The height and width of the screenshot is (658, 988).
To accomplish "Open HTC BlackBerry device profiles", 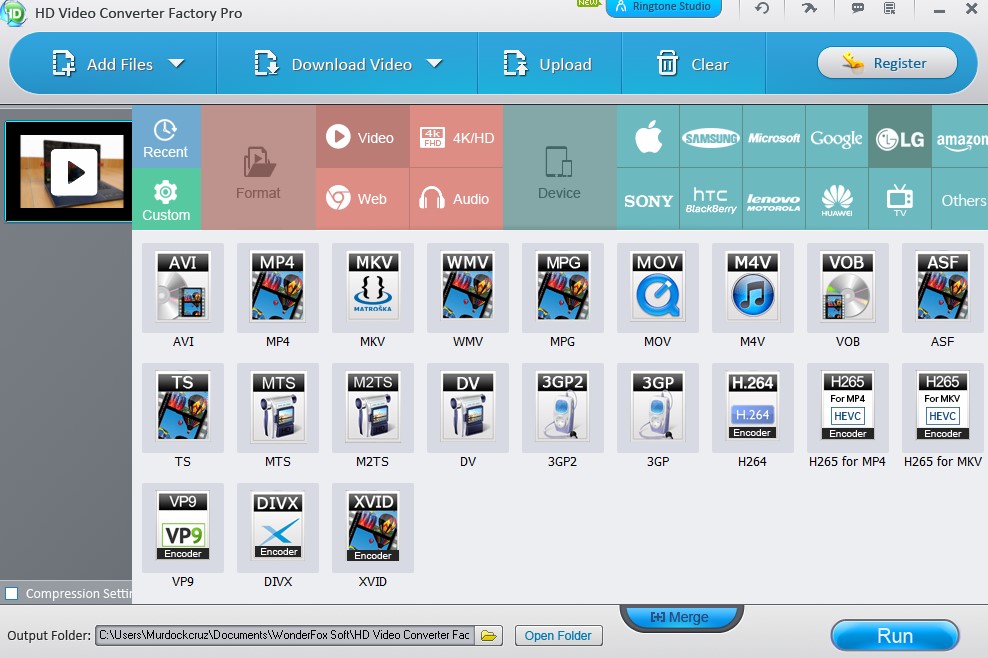I will (711, 199).
